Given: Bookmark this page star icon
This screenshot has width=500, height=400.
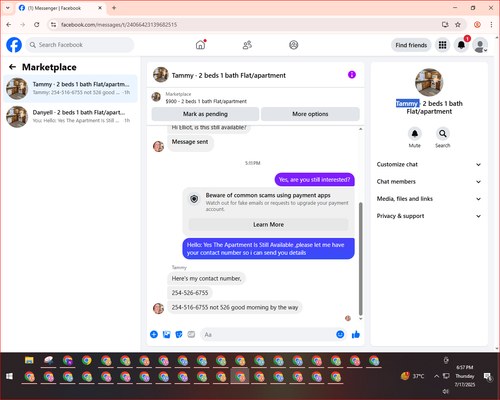Looking at the screenshot, I should 458,24.
